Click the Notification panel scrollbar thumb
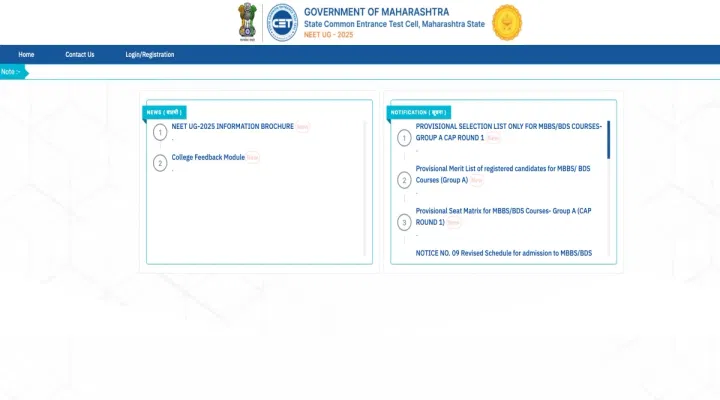Image resolution: width=720 pixels, height=400 pixels. [608, 139]
